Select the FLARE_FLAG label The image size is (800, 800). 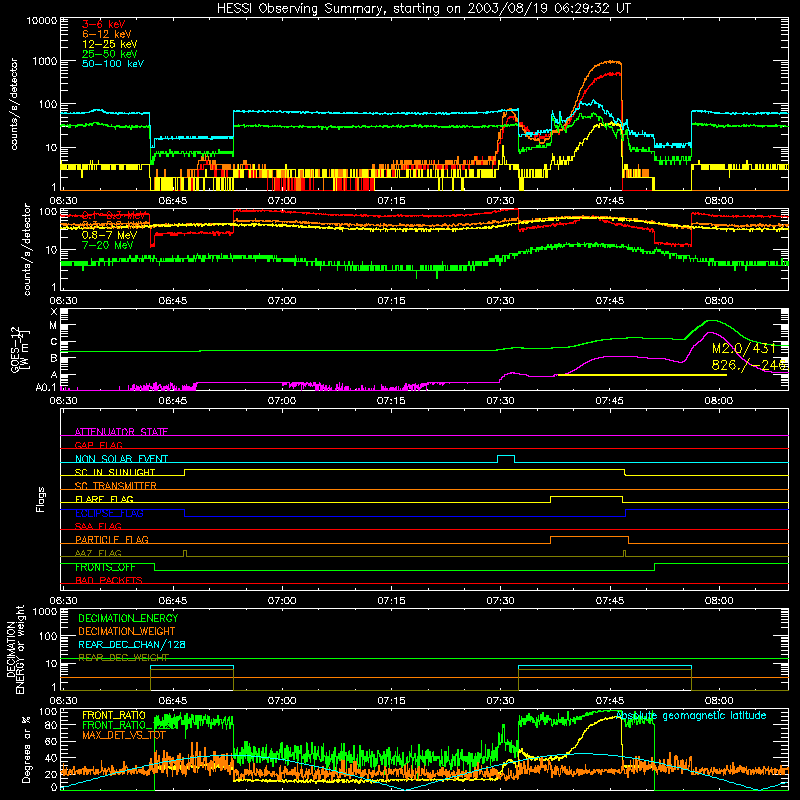(104, 499)
